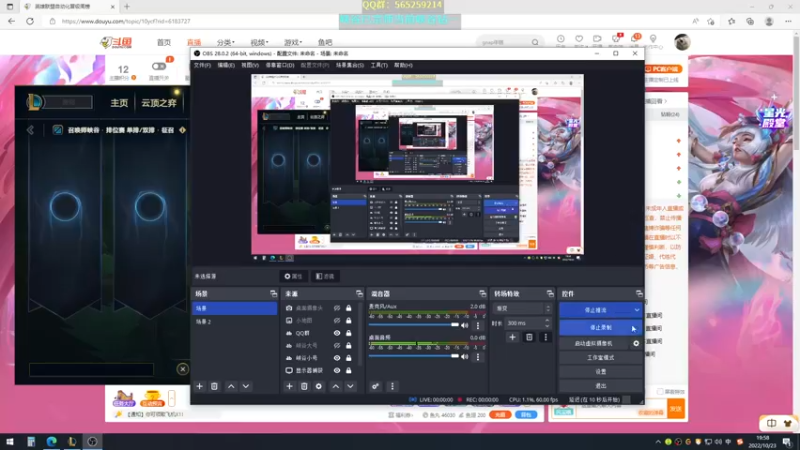Move the scene down in the Scenes panel

(246, 386)
